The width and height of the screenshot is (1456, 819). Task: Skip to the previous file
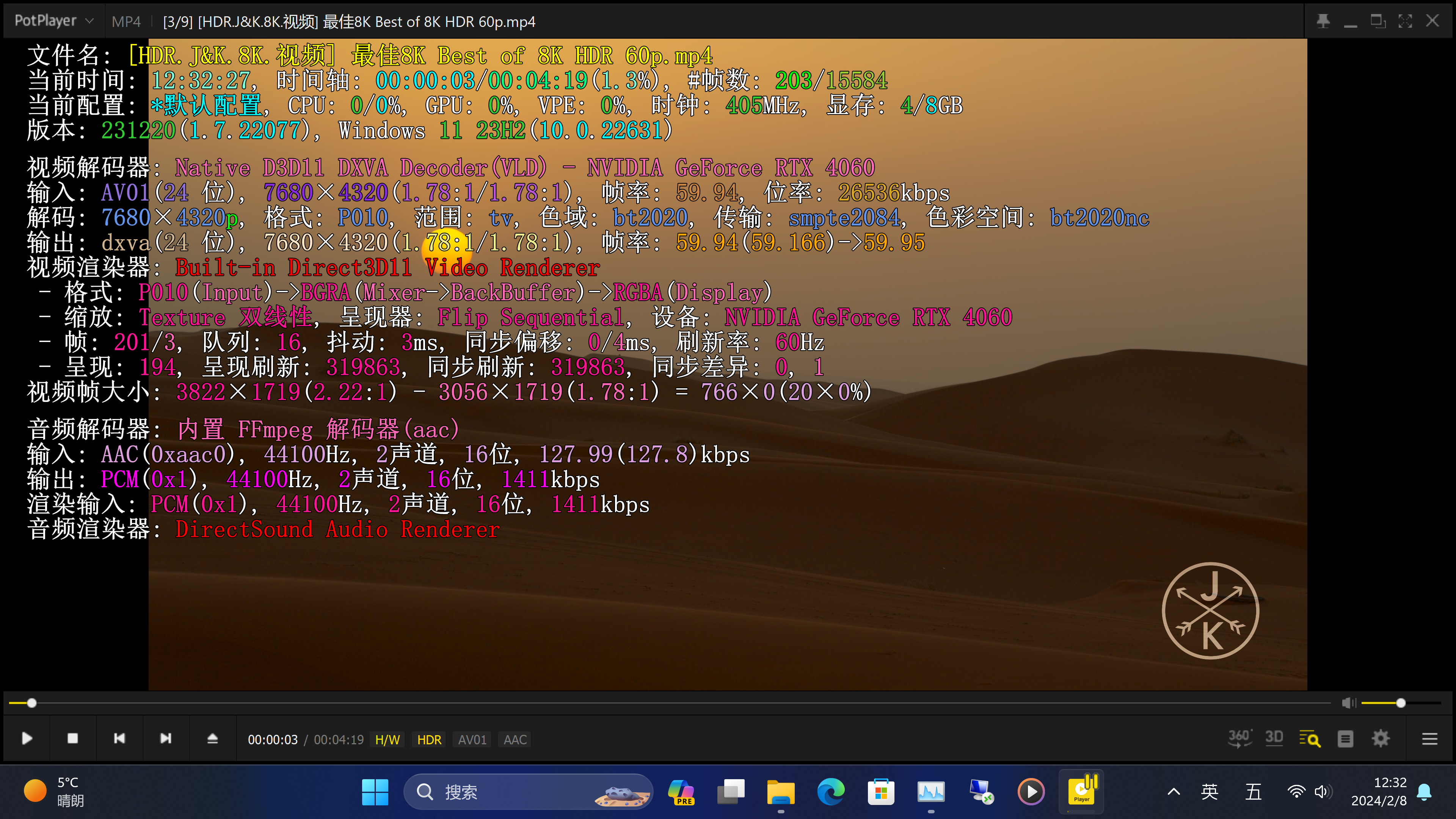tap(119, 738)
